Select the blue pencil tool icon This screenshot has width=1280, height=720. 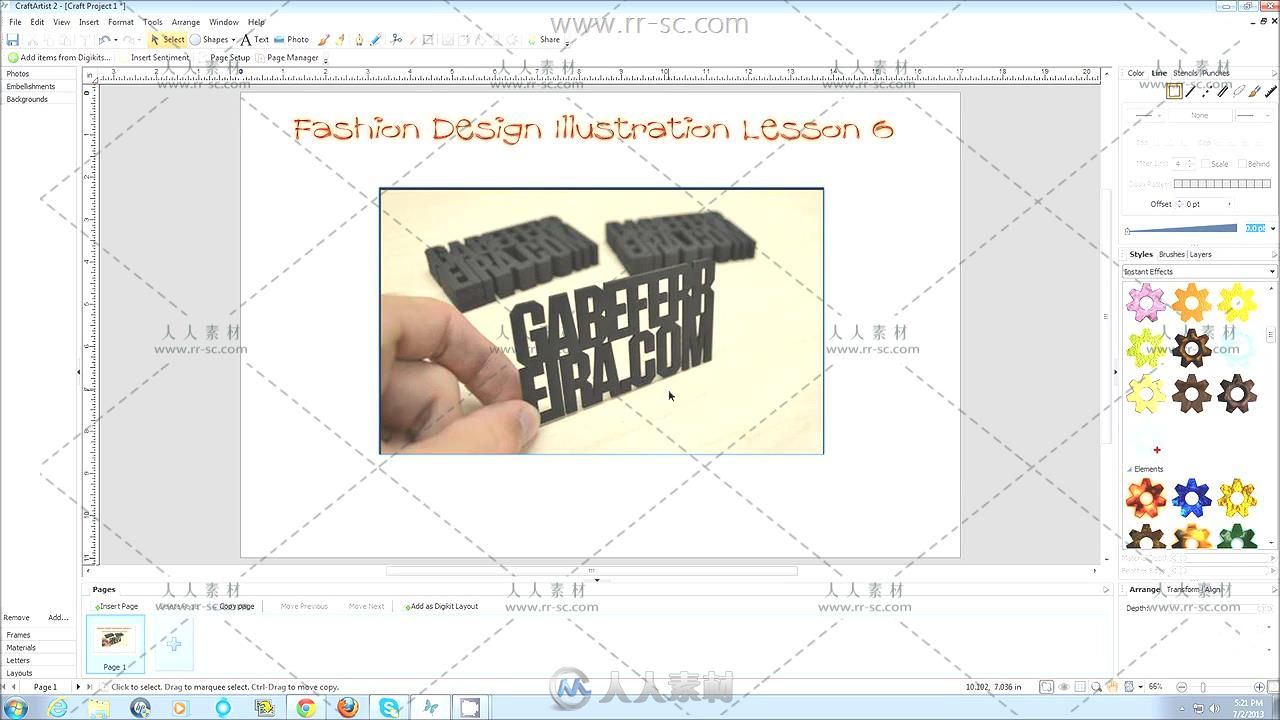point(376,40)
